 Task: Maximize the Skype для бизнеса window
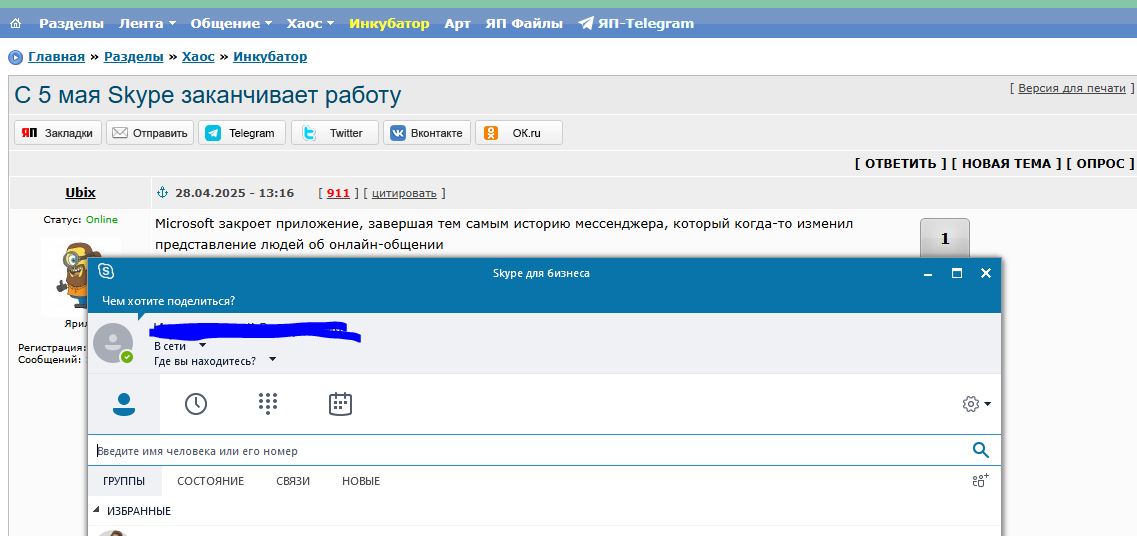tap(956, 273)
